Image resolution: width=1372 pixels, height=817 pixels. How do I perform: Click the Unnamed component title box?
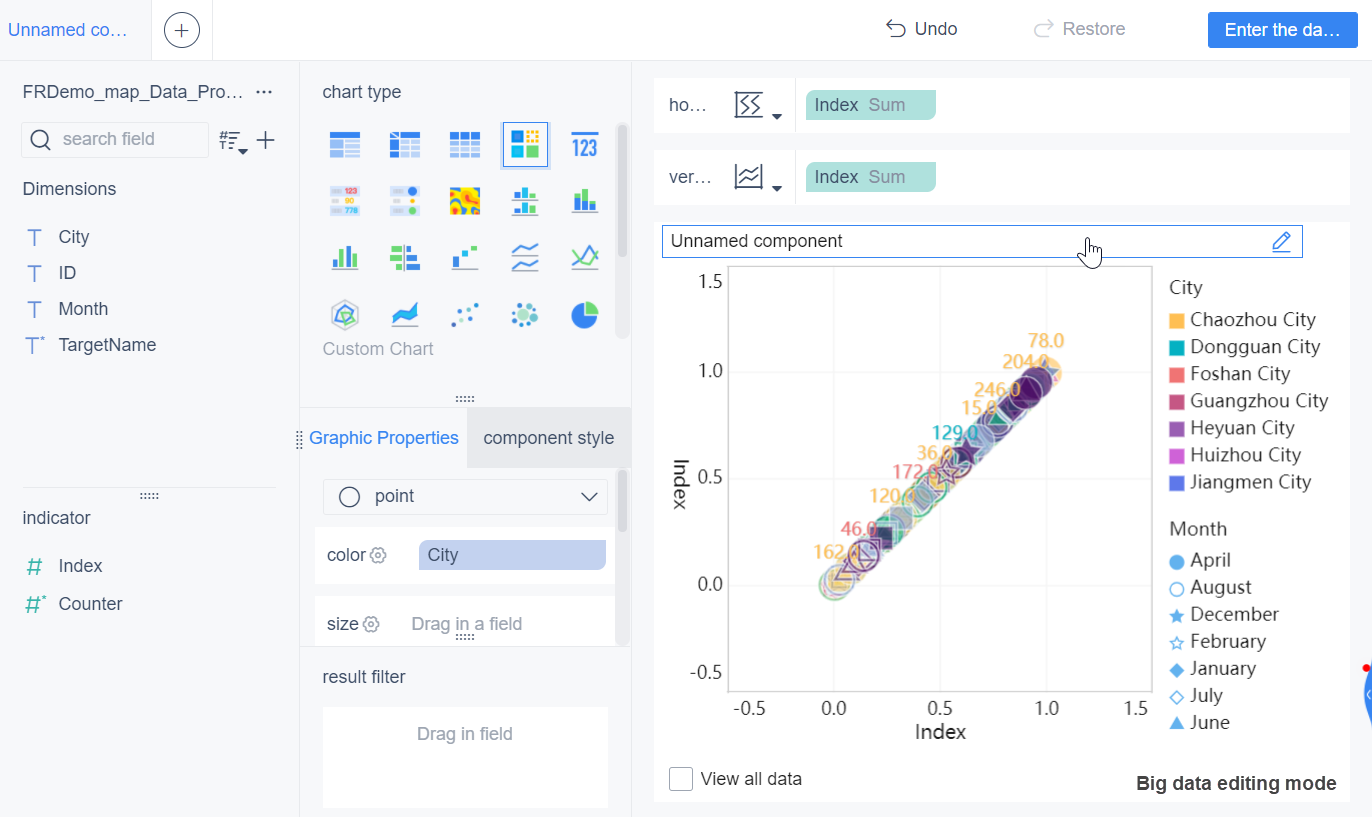[982, 241]
